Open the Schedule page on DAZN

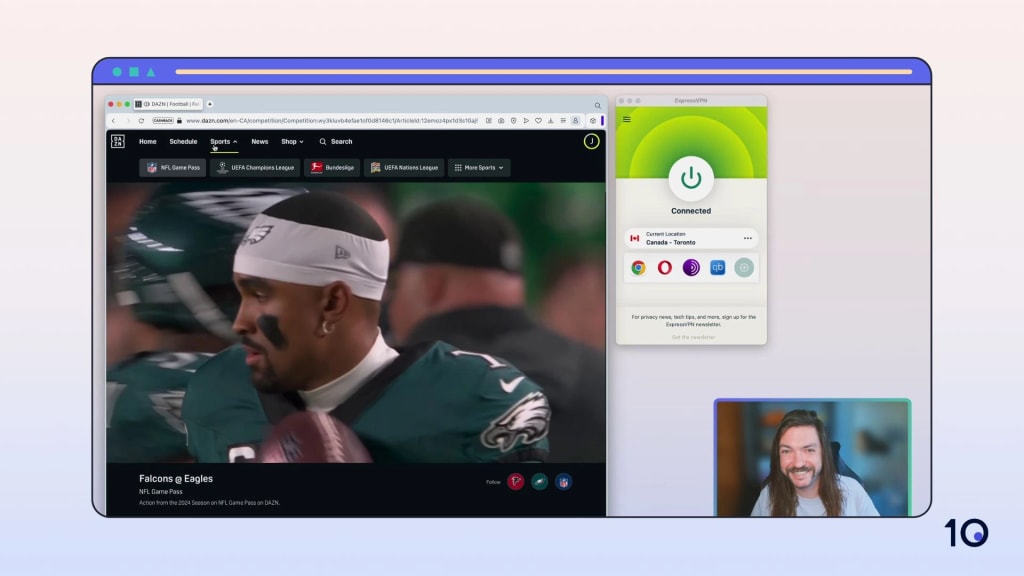point(183,142)
